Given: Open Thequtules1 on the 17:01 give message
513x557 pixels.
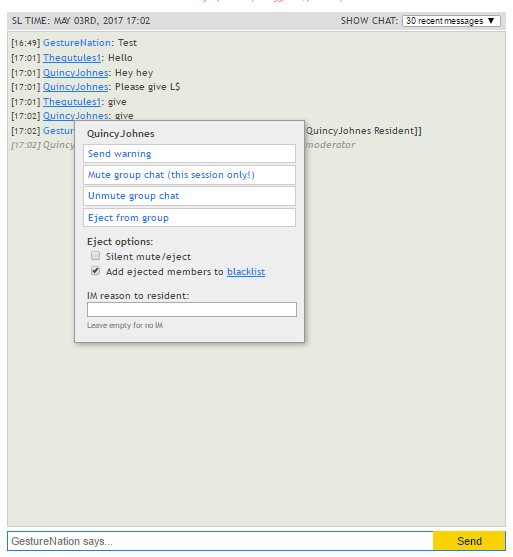Looking at the screenshot, I should click(x=72, y=102).
